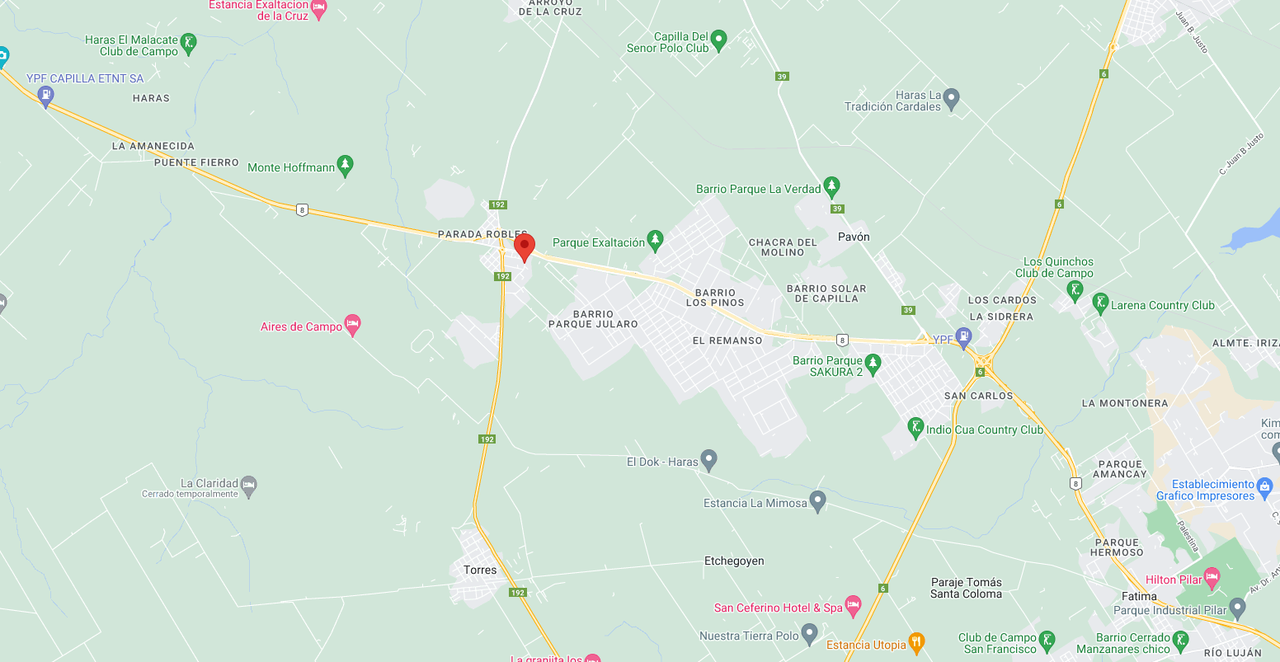Screen dimensions: 1280x662
Task: Open Barrio Parque SAKURA 2 icon
Action: click(x=872, y=364)
